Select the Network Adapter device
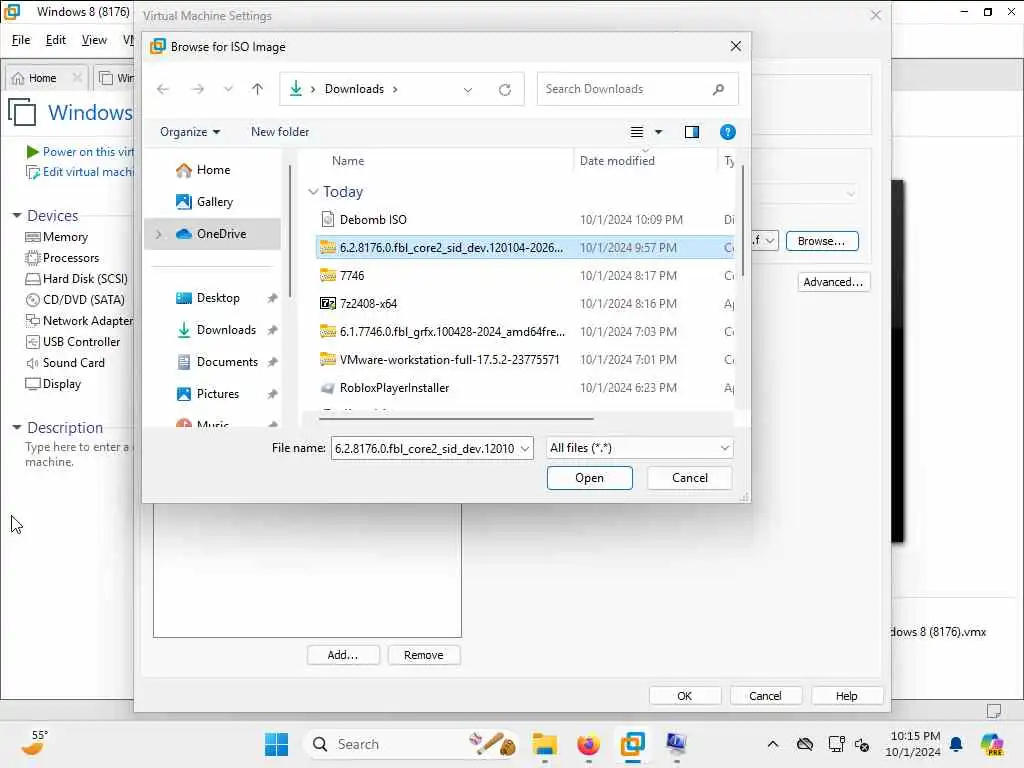Image resolution: width=1024 pixels, height=768 pixels. click(x=79, y=321)
